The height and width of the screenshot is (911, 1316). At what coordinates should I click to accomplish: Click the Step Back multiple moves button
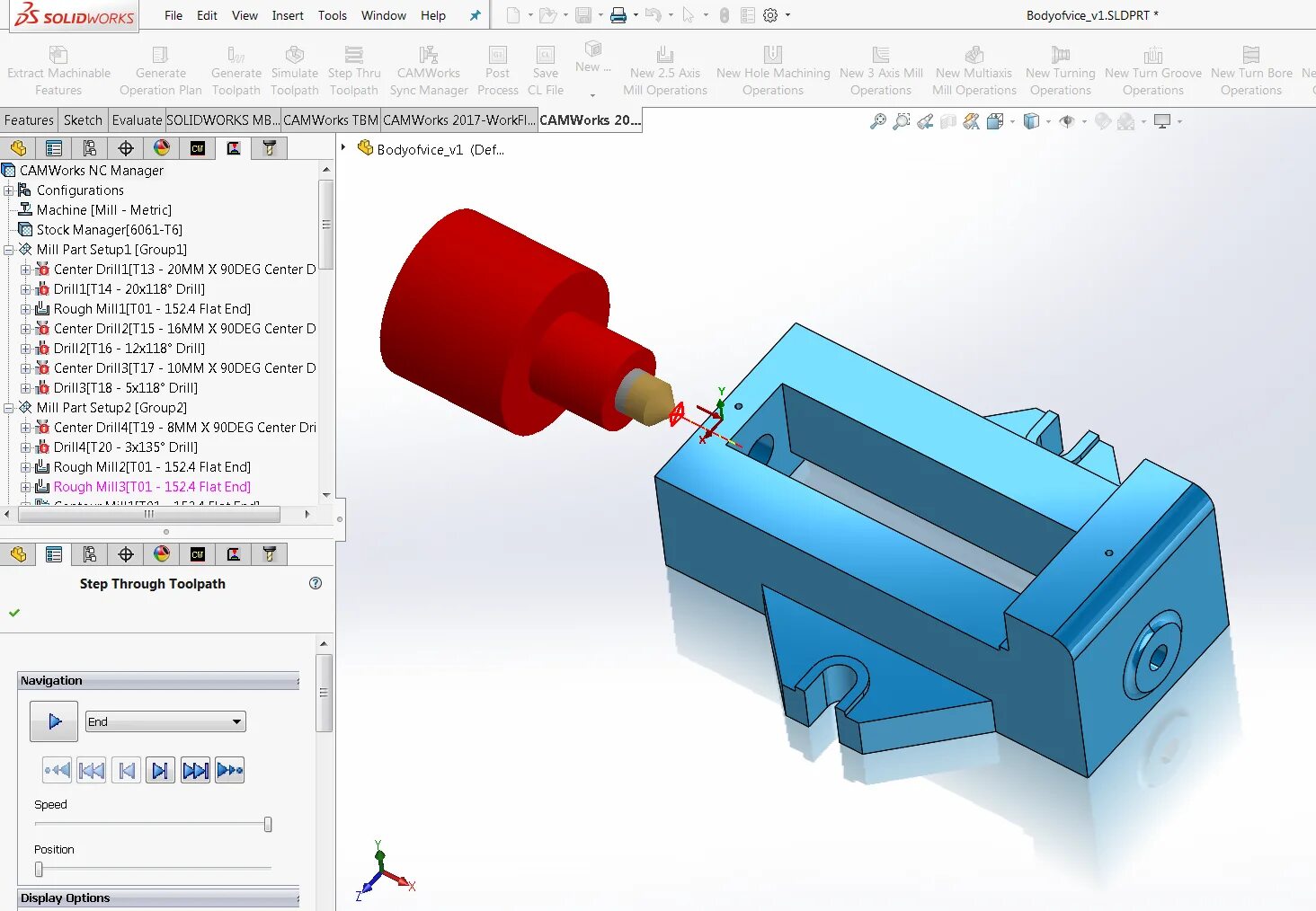coord(92,770)
